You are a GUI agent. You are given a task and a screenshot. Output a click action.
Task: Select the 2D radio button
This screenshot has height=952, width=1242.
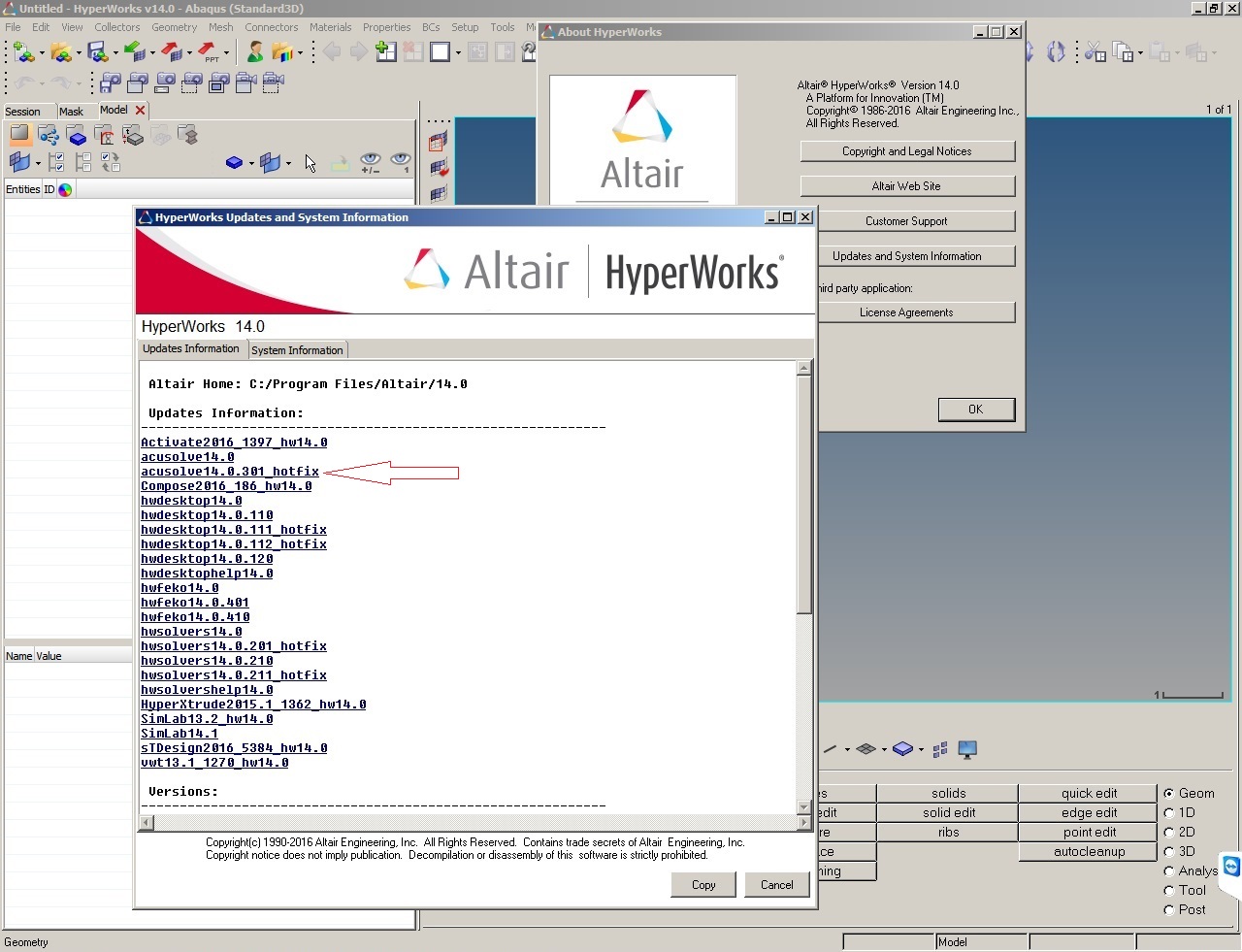click(1169, 833)
